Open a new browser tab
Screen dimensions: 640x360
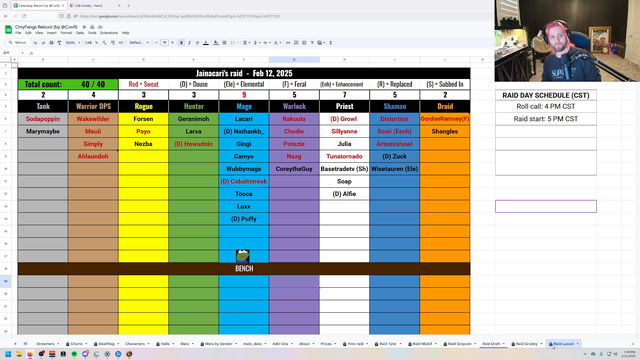[128, 6]
